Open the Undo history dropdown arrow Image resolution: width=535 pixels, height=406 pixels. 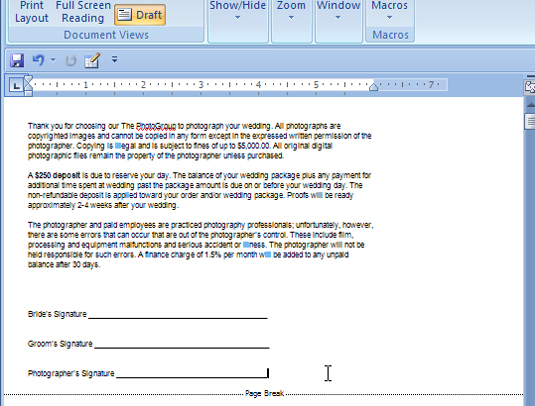(53, 60)
